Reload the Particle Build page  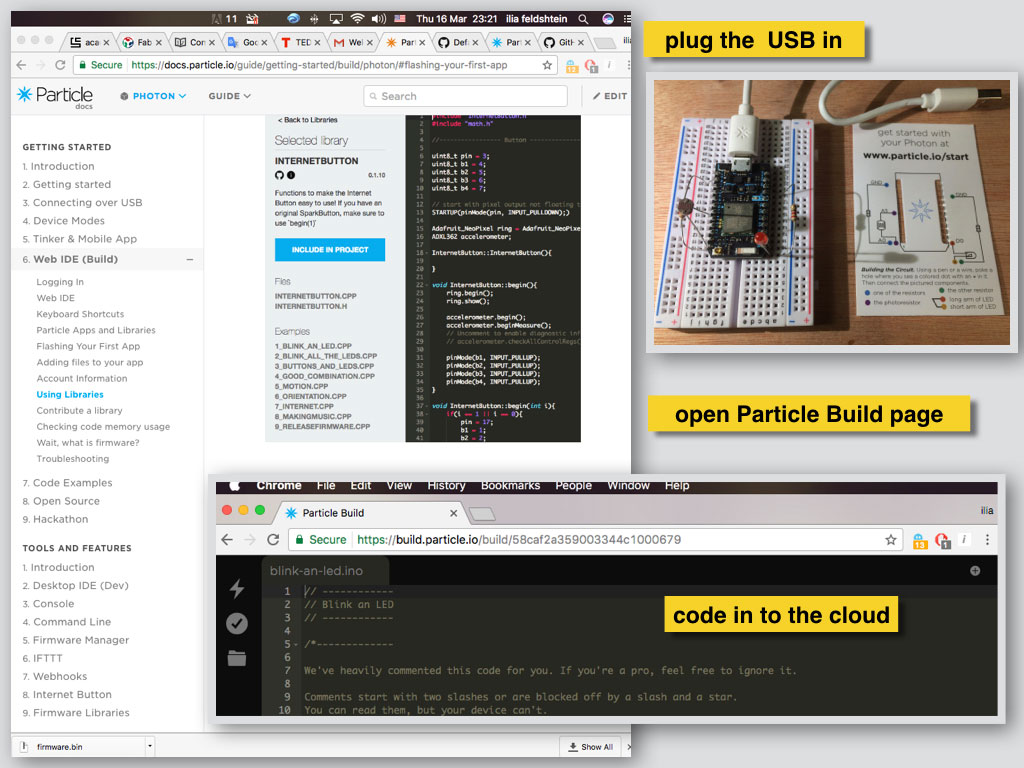pos(274,539)
